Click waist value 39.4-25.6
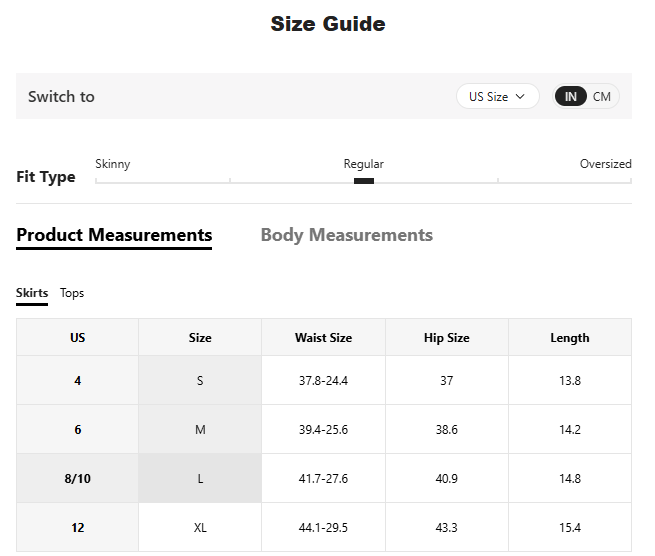 [323, 429]
